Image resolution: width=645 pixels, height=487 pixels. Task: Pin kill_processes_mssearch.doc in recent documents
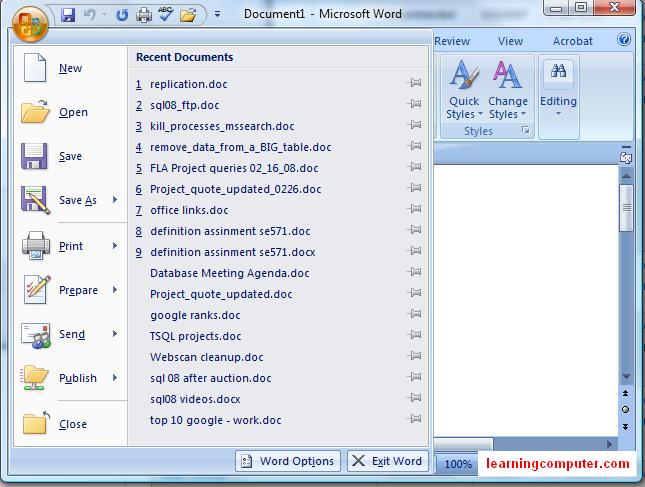point(415,125)
